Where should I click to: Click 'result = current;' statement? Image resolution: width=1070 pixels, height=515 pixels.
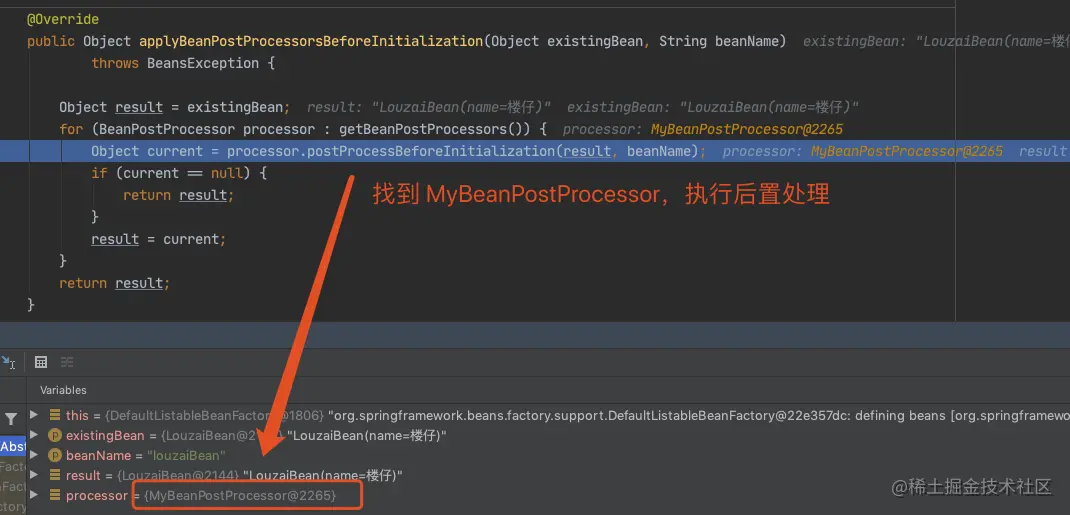pyautogui.click(x=158, y=239)
